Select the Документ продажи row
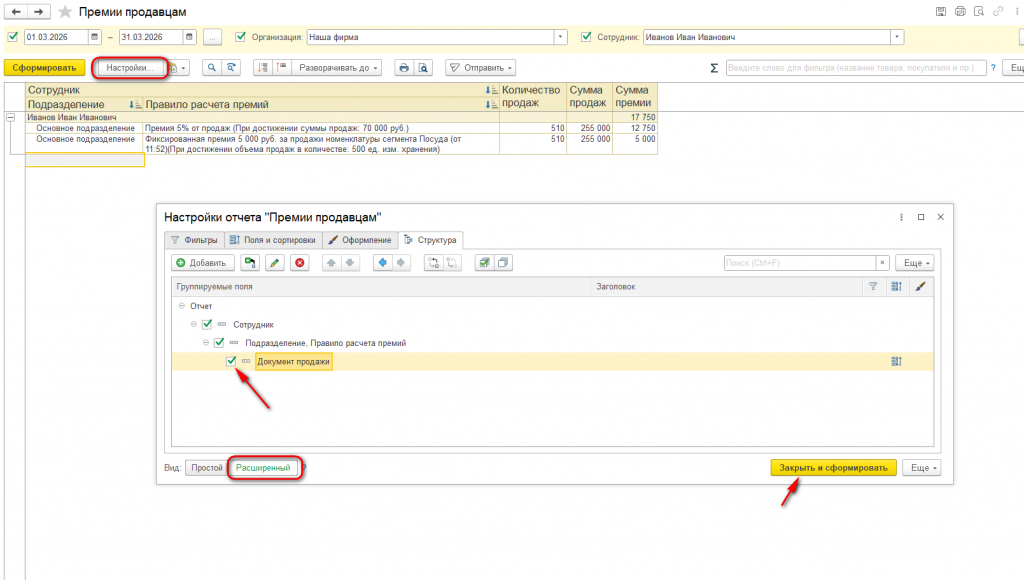1024x580 pixels. [552, 361]
